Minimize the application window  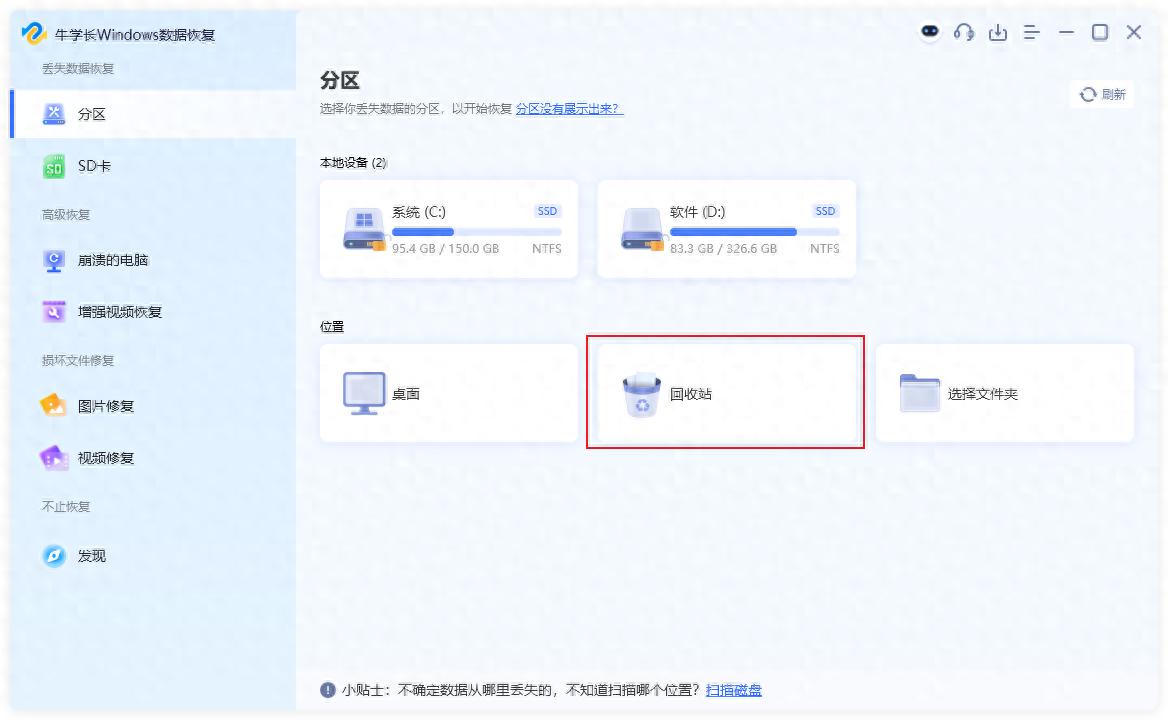1066,32
